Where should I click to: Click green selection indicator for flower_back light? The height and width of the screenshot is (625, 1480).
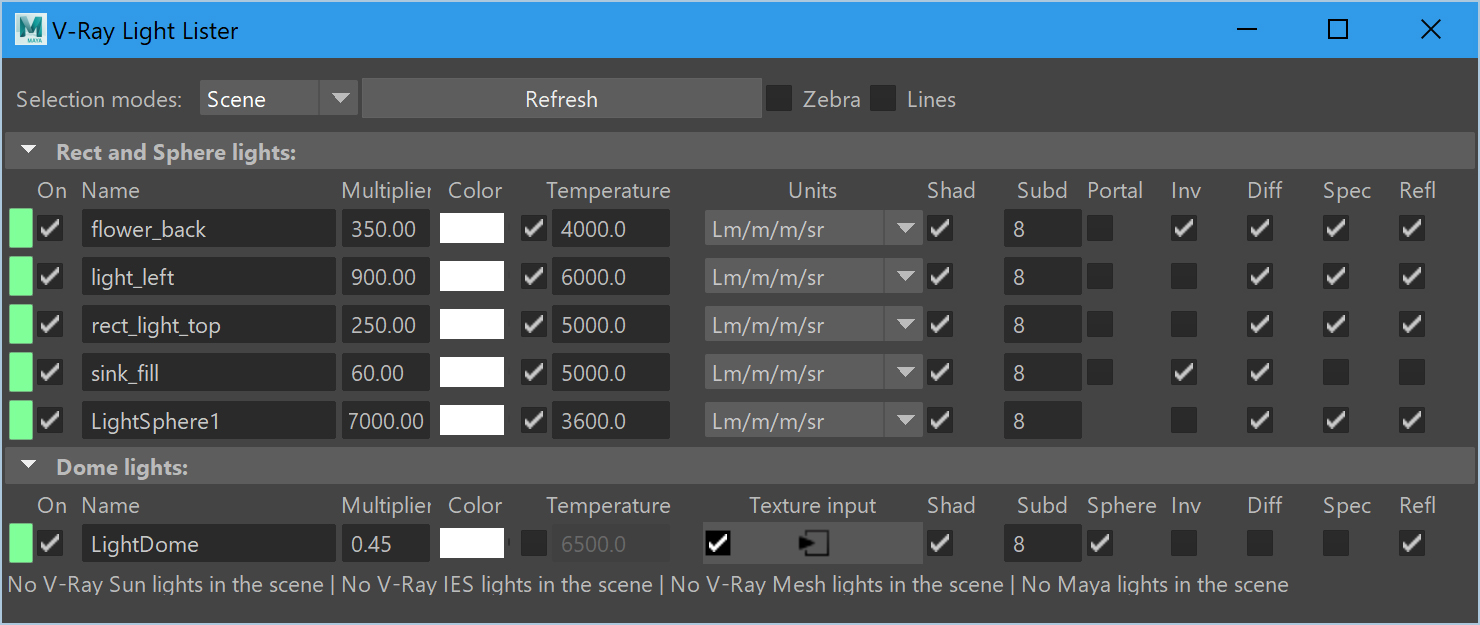20,229
